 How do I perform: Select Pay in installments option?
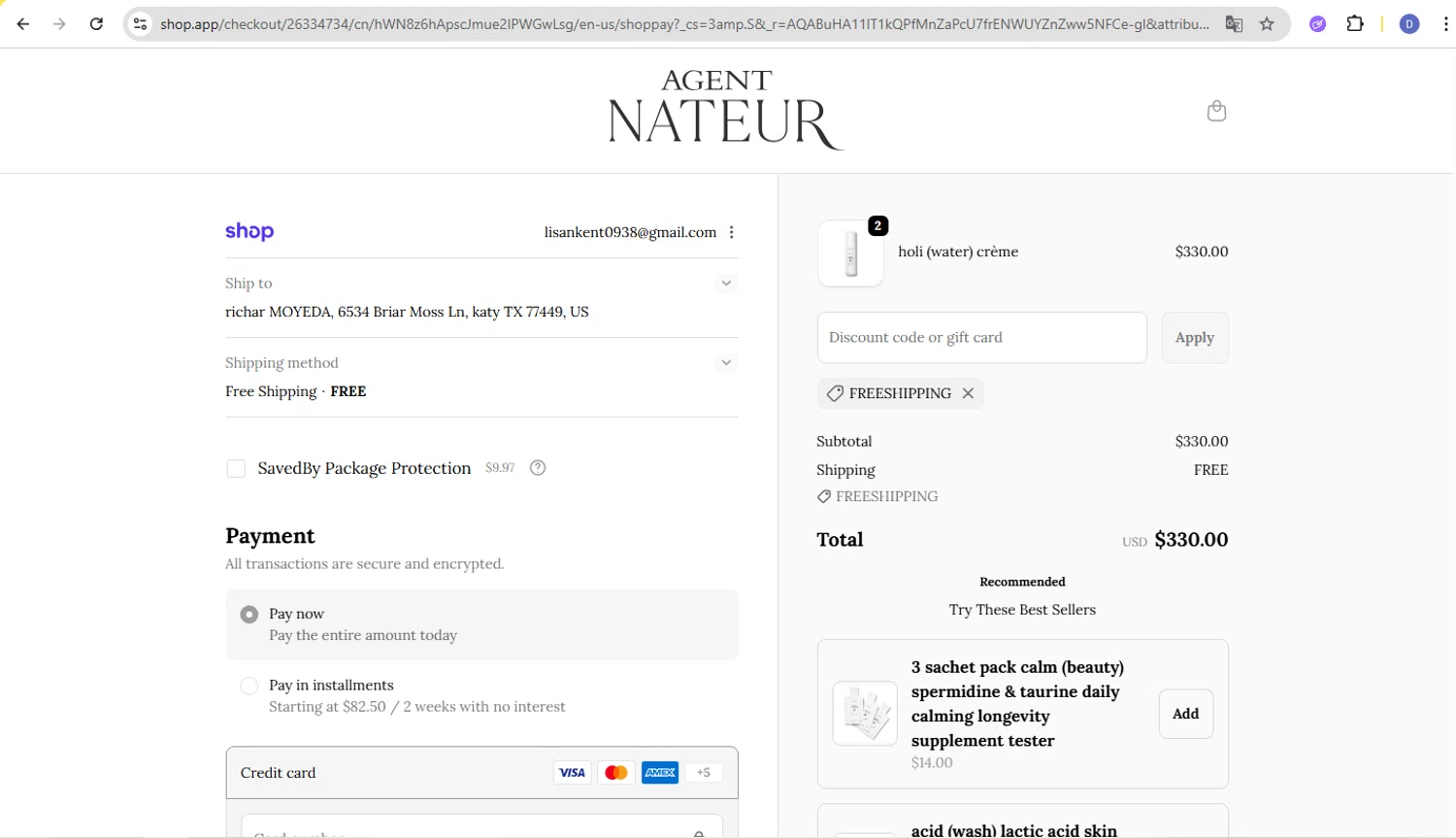tap(249, 687)
